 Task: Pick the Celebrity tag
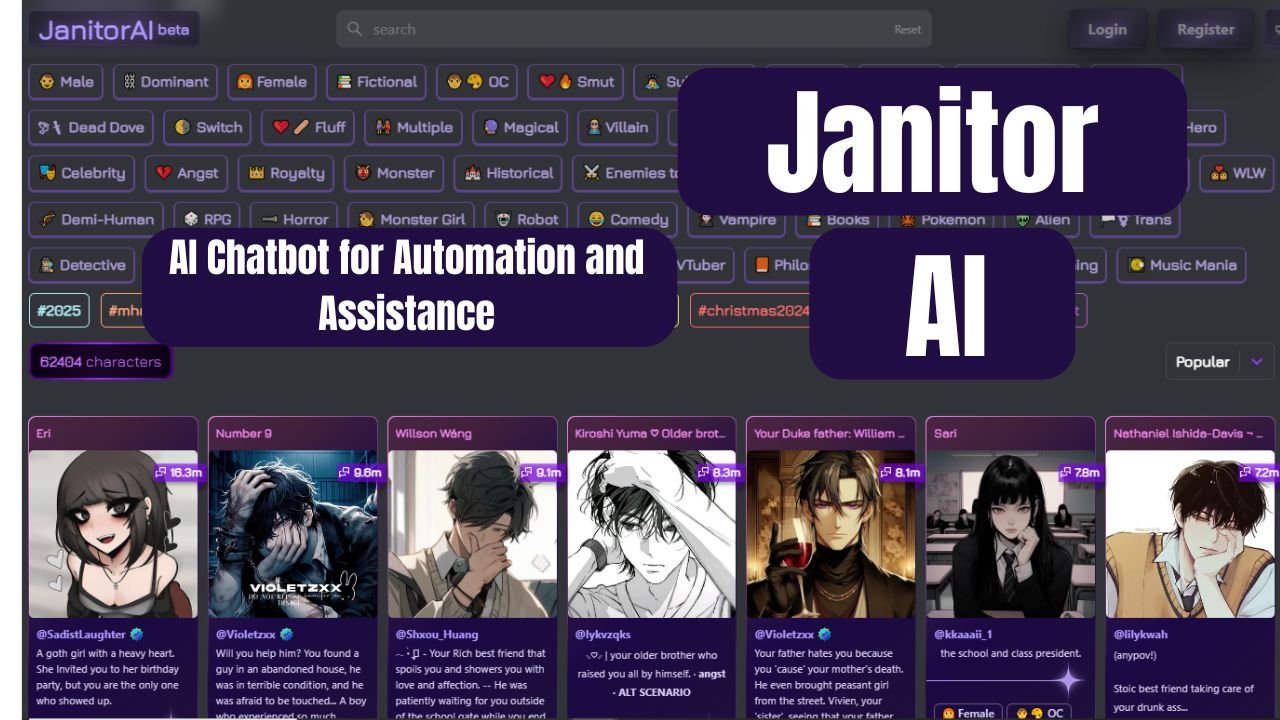[x=82, y=173]
